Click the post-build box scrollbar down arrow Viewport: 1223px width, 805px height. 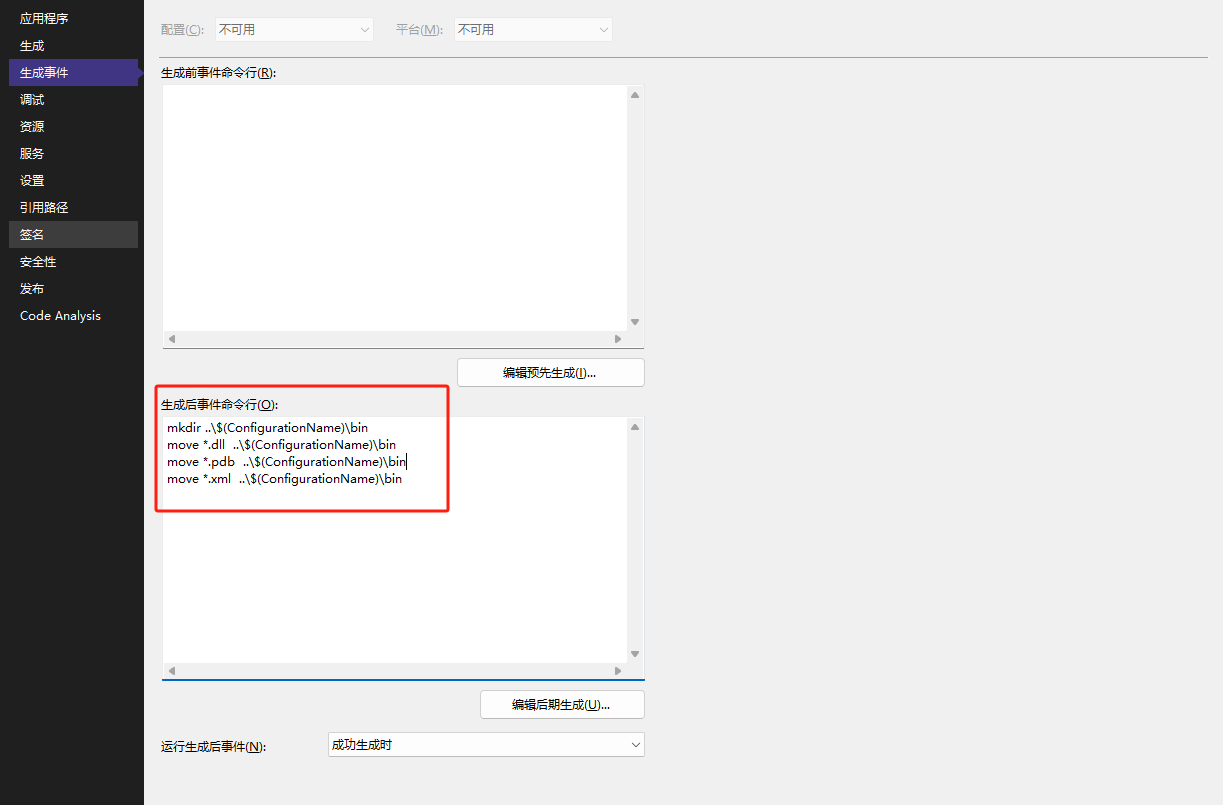634,653
